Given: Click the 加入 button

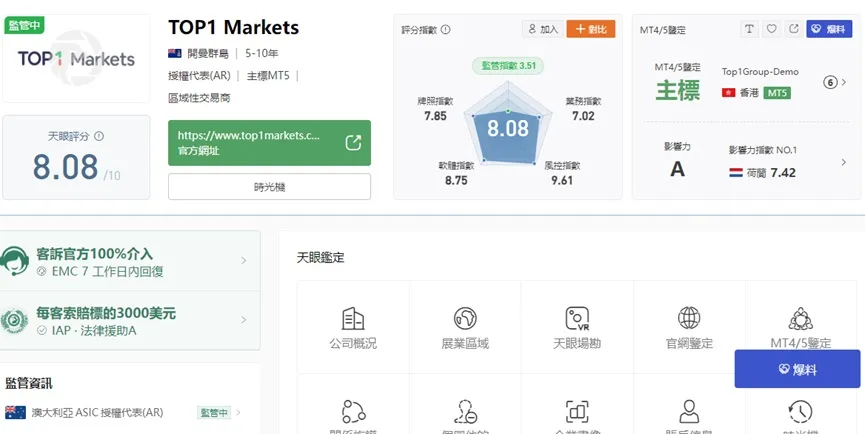Looking at the screenshot, I should (x=543, y=29).
